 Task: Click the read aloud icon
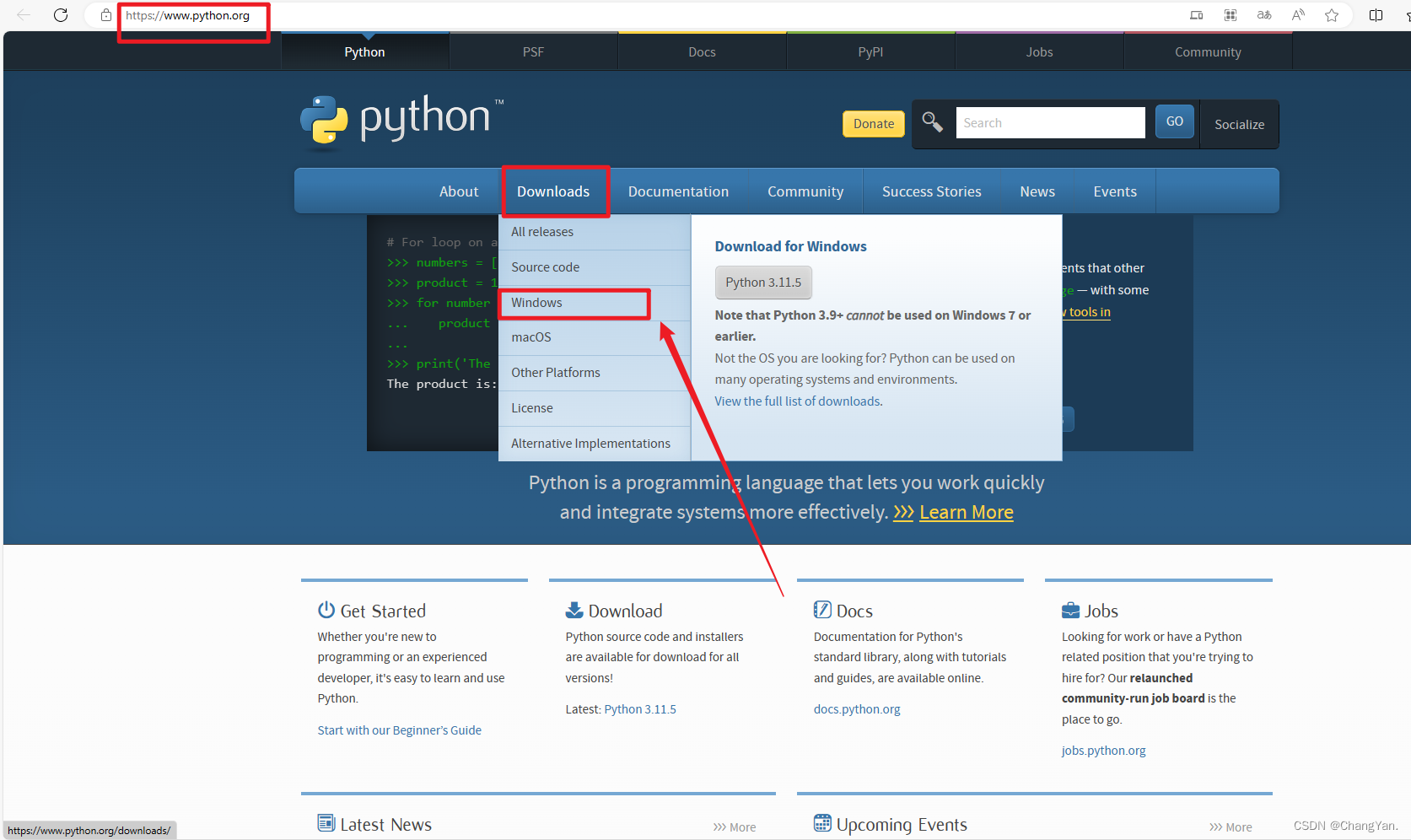pos(1298,15)
